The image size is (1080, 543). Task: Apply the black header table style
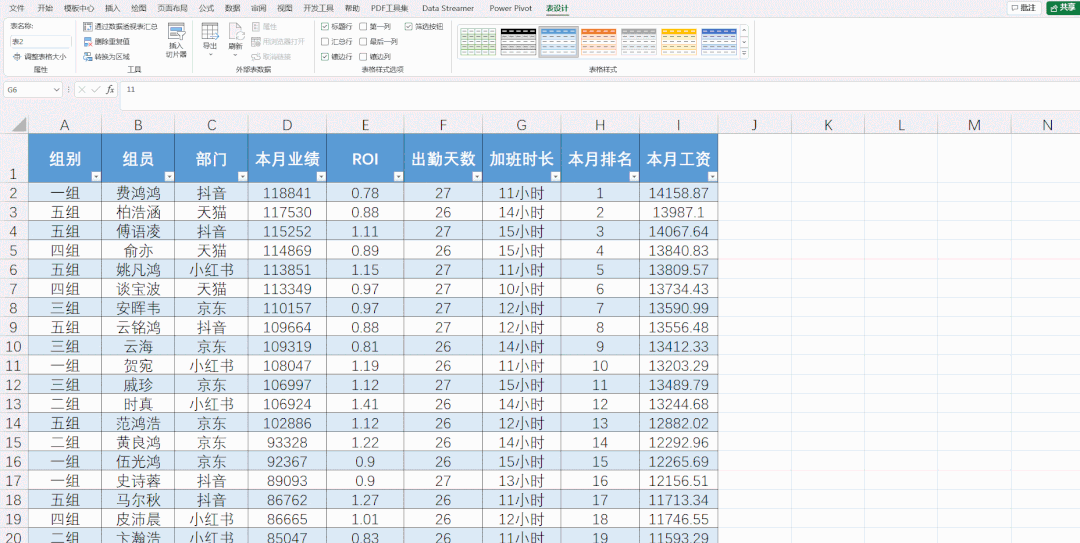518,41
